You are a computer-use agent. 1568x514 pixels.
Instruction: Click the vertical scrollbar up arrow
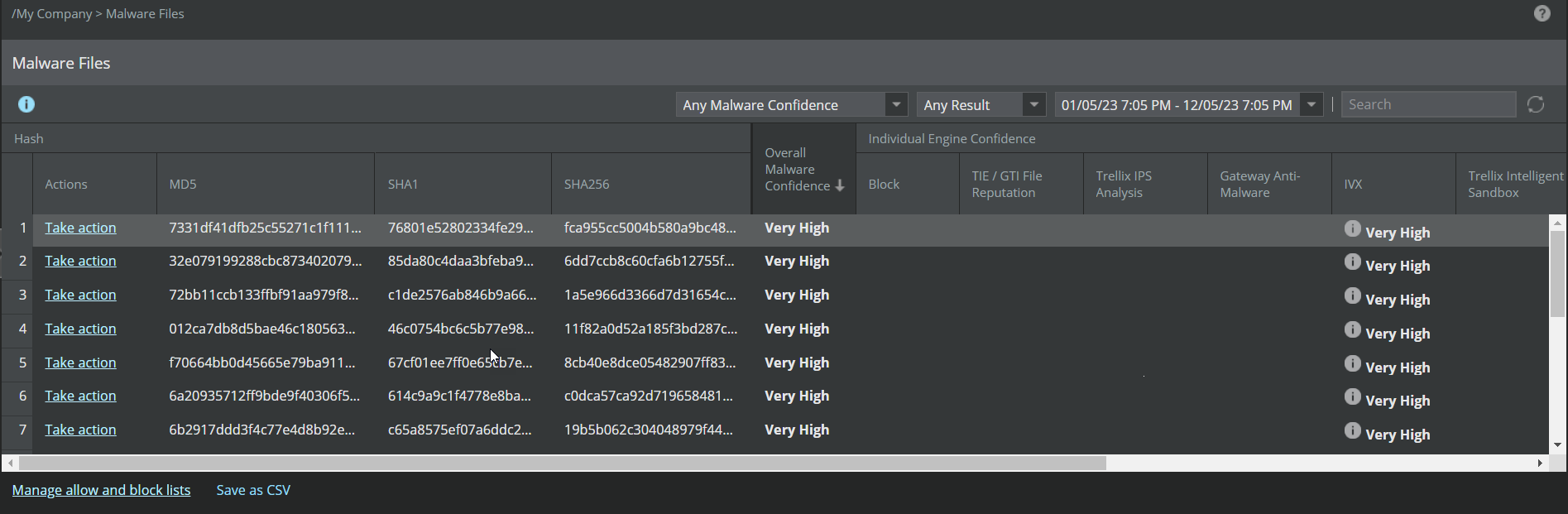pos(1557,222)
